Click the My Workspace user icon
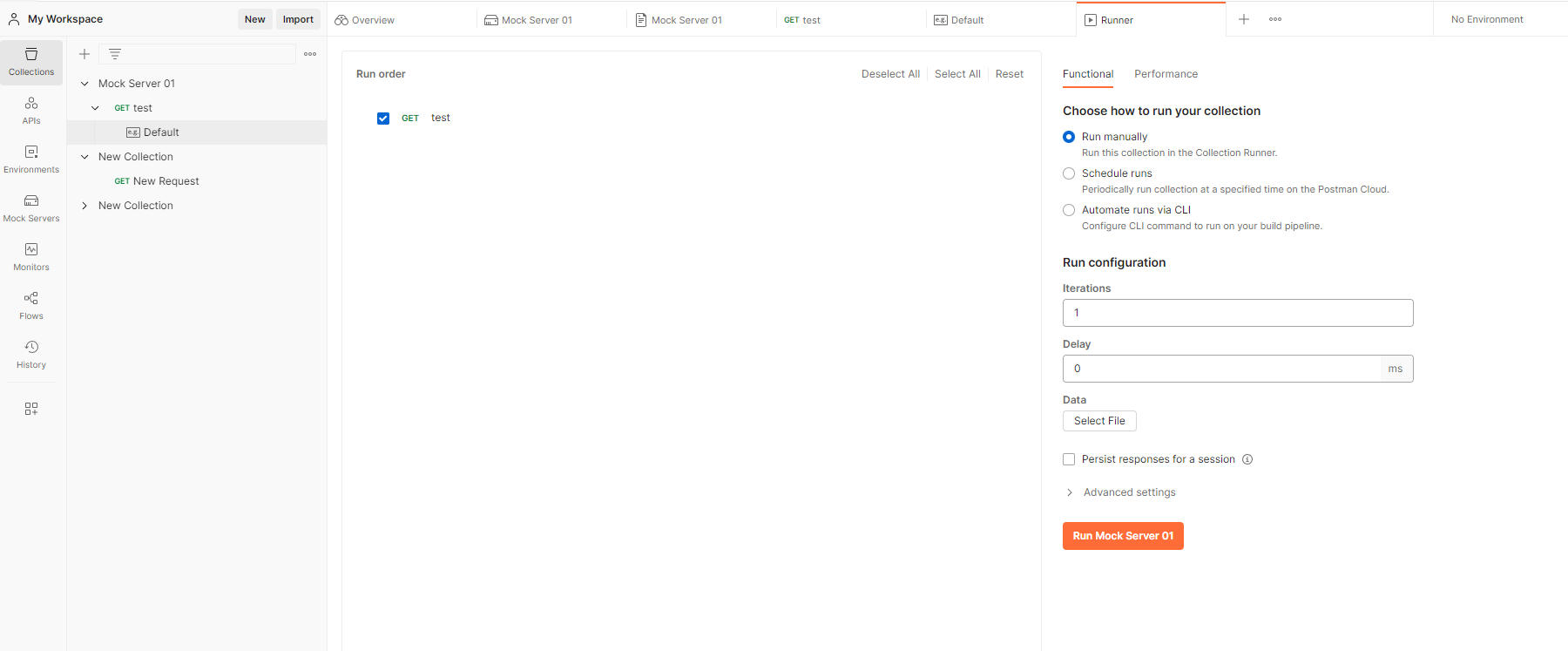The height and width of the screenshot is (651, 1568). tap(14, 19)
